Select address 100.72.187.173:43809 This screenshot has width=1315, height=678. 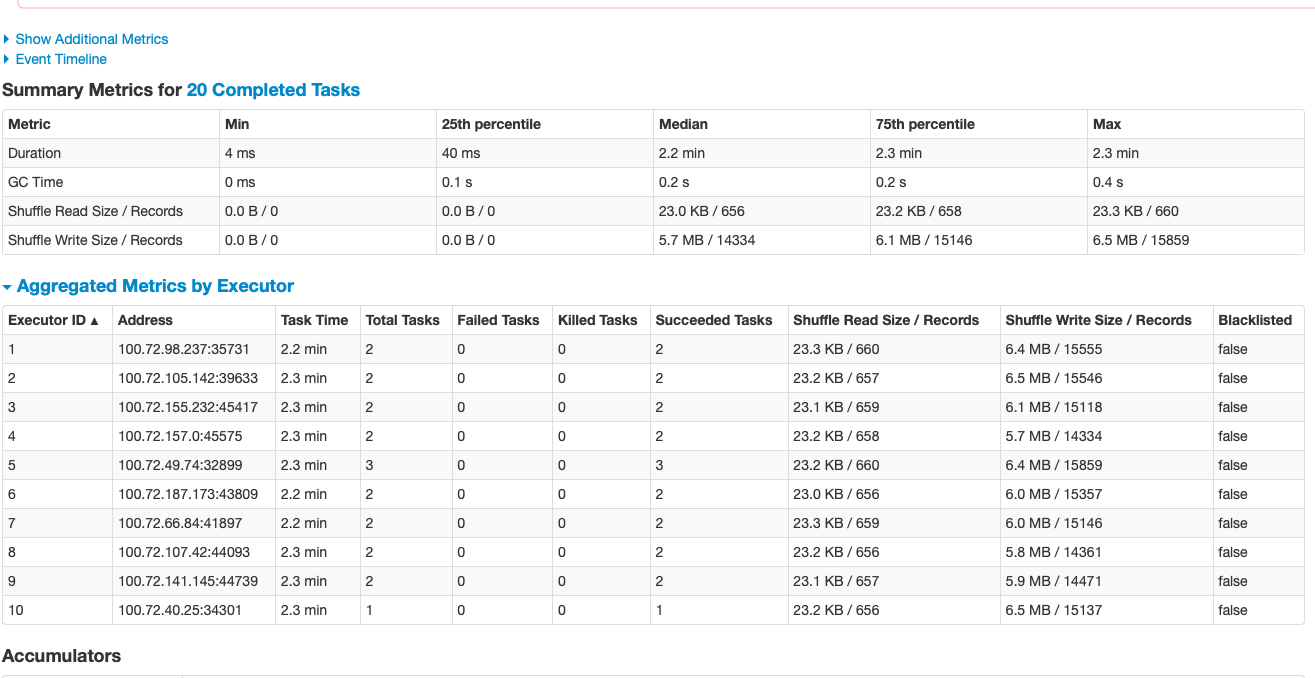(188, 494)
